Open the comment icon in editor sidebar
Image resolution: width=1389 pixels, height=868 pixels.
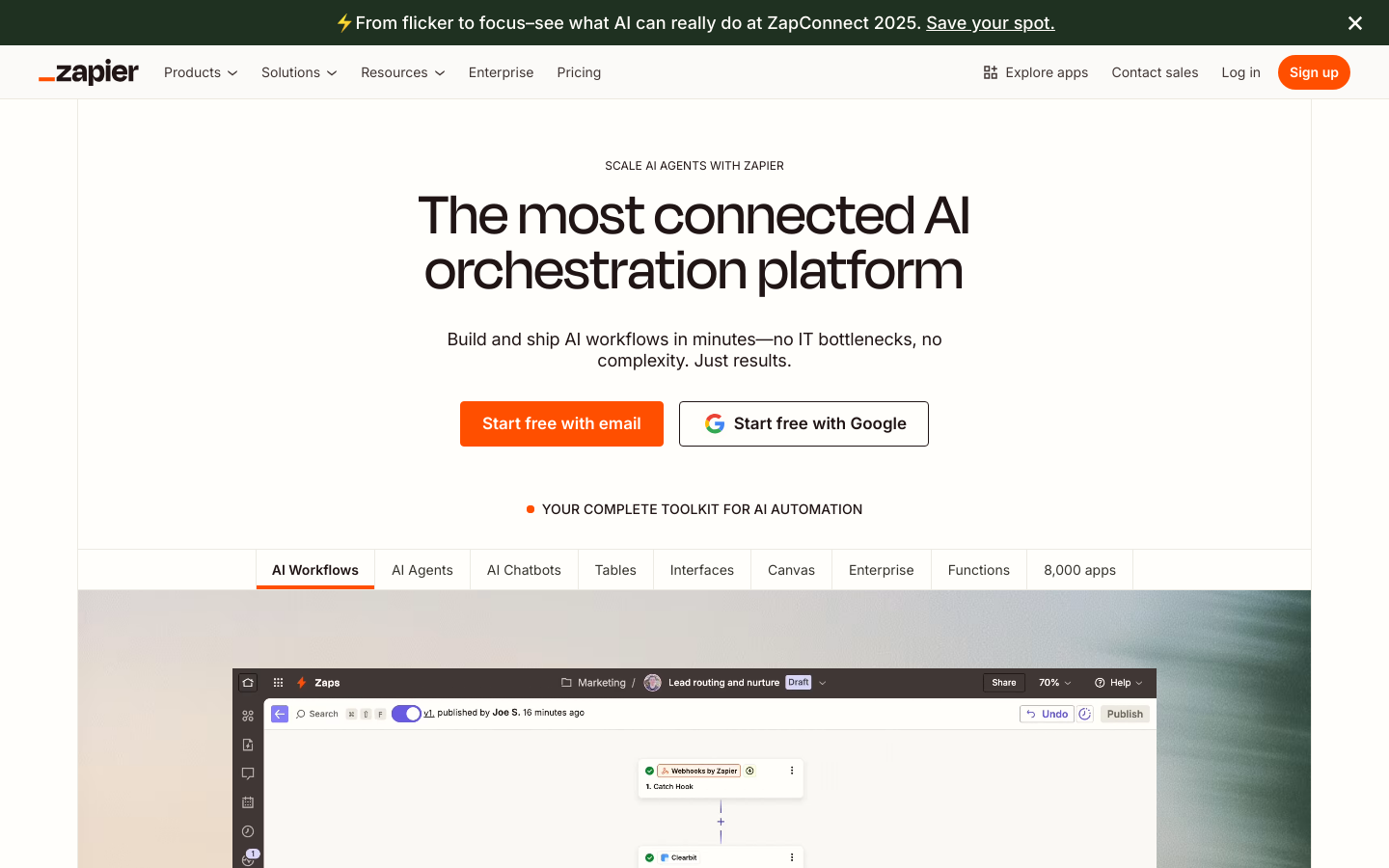(248, 773)
